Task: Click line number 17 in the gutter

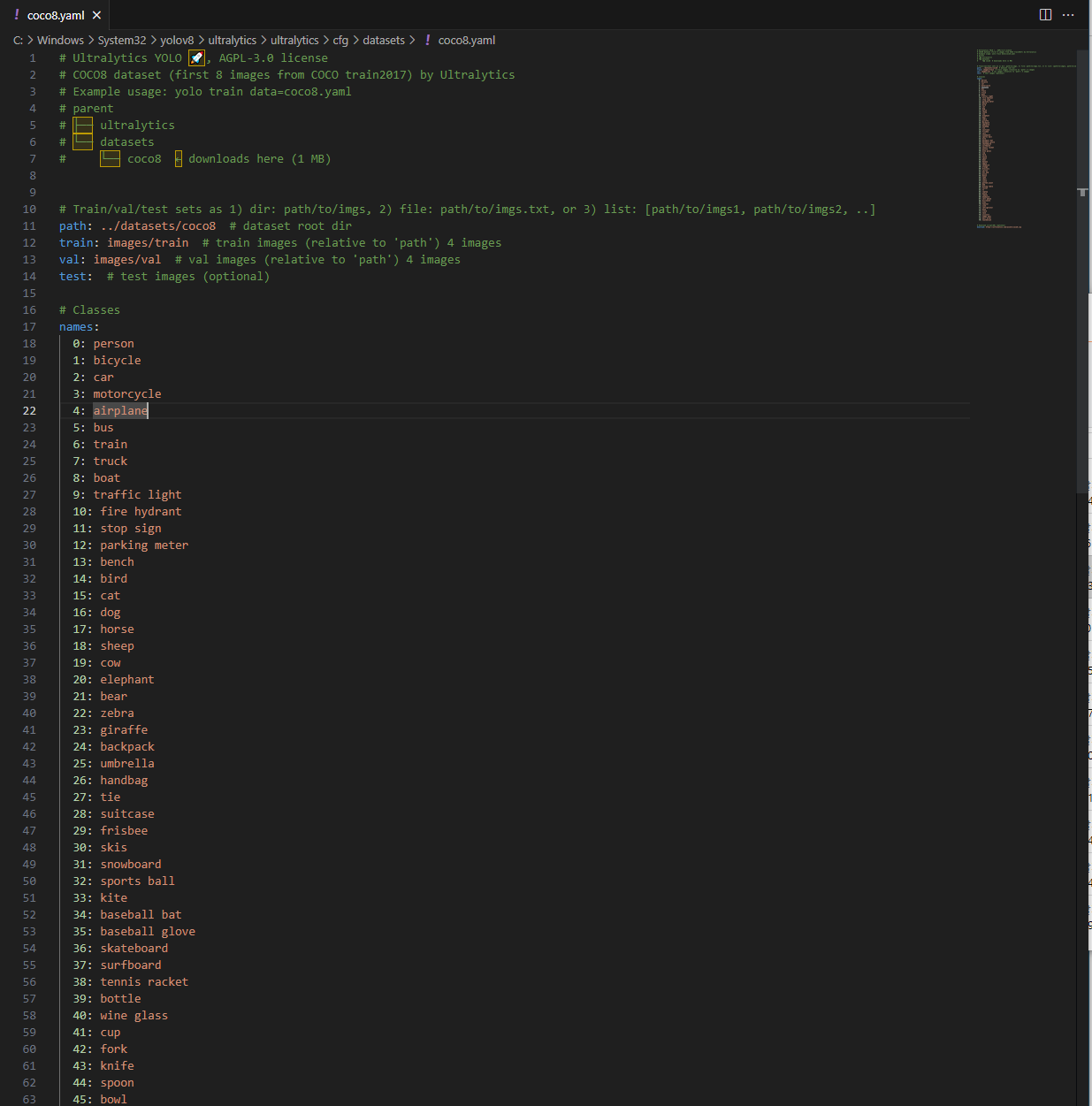Action: coord(29,327)
